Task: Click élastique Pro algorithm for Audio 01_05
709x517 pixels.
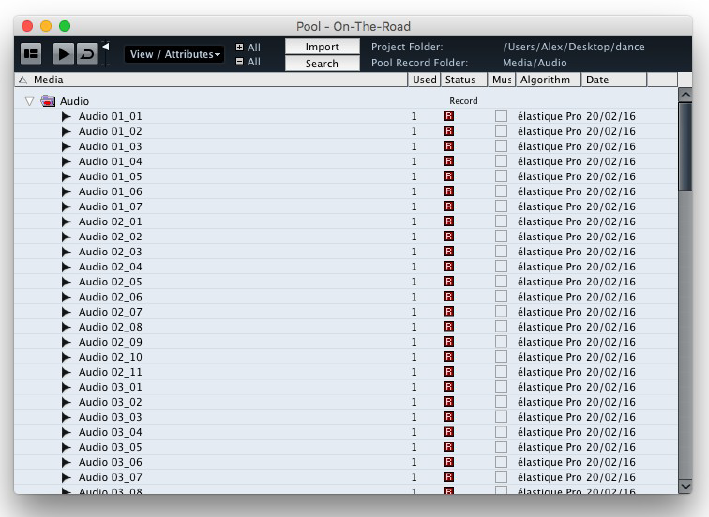Action: pyautogui.click(x=549, y=176)
